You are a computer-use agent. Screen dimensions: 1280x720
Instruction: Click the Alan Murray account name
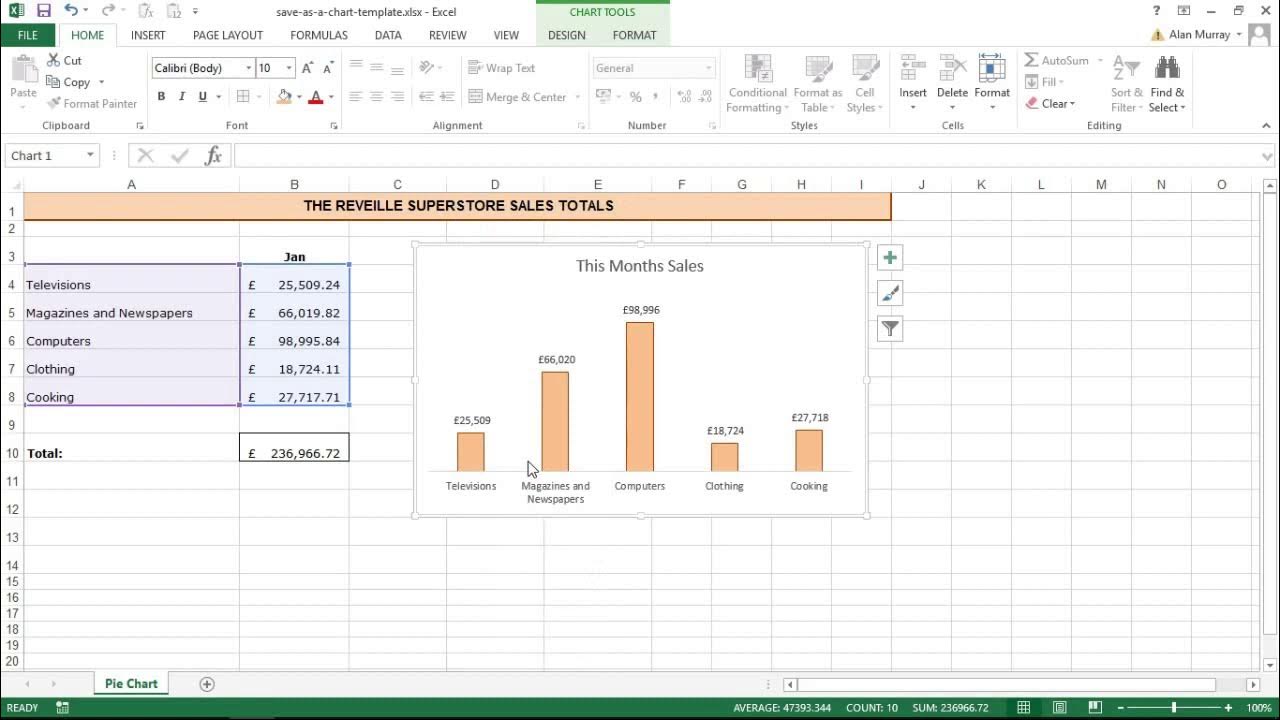(x=1200, y=35)
